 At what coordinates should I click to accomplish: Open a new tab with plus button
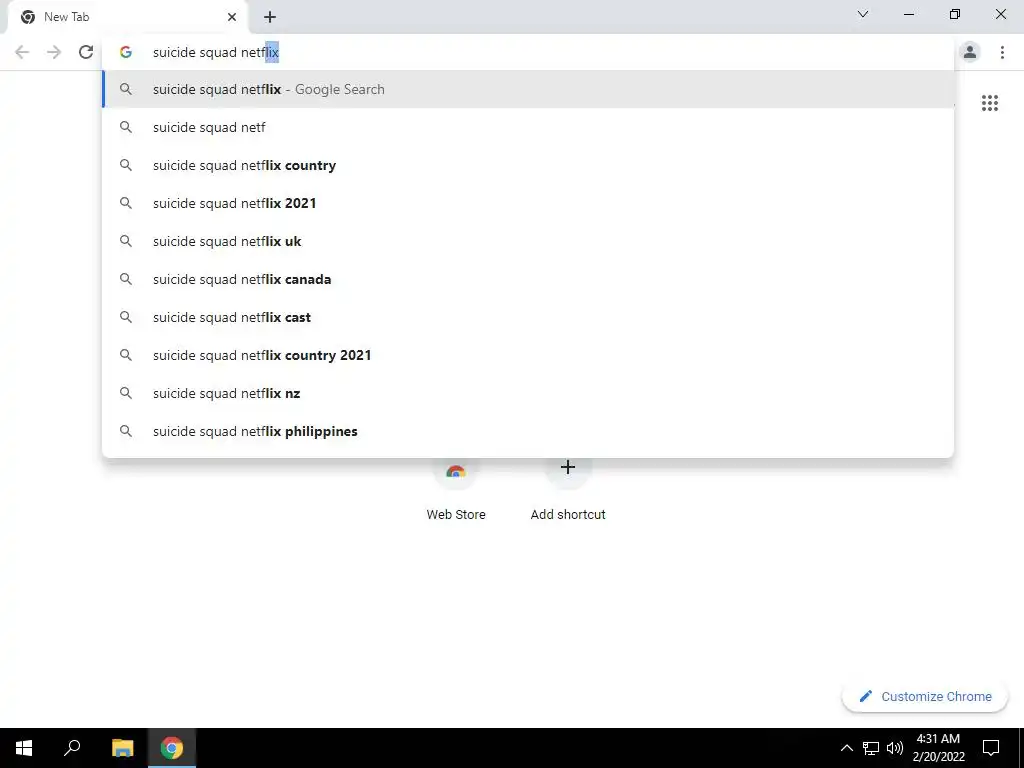point(270,17)
